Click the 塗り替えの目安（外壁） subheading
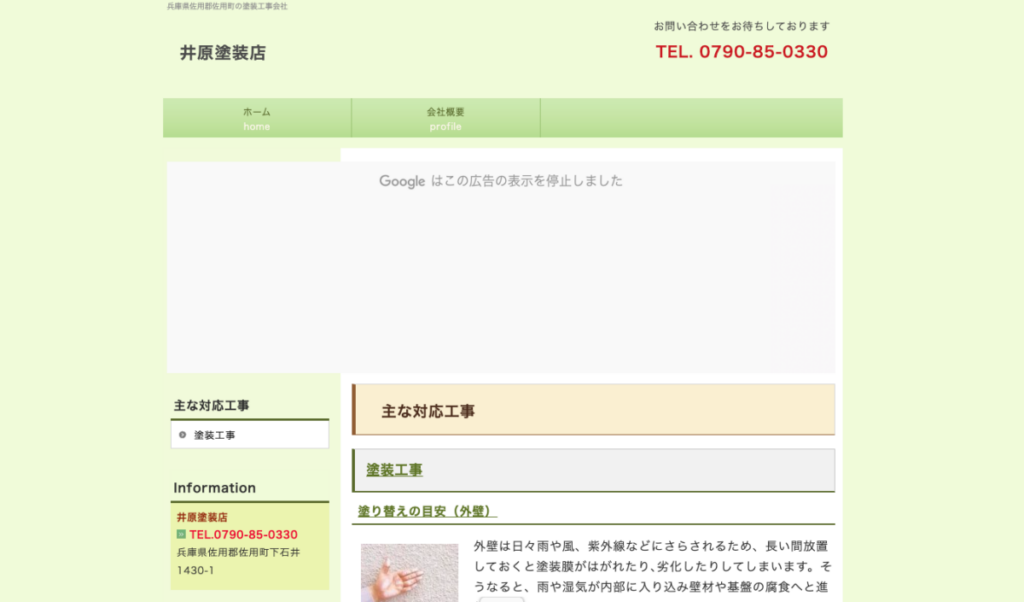The width and height of the screenshot is (1024, 602). [427, 512]
